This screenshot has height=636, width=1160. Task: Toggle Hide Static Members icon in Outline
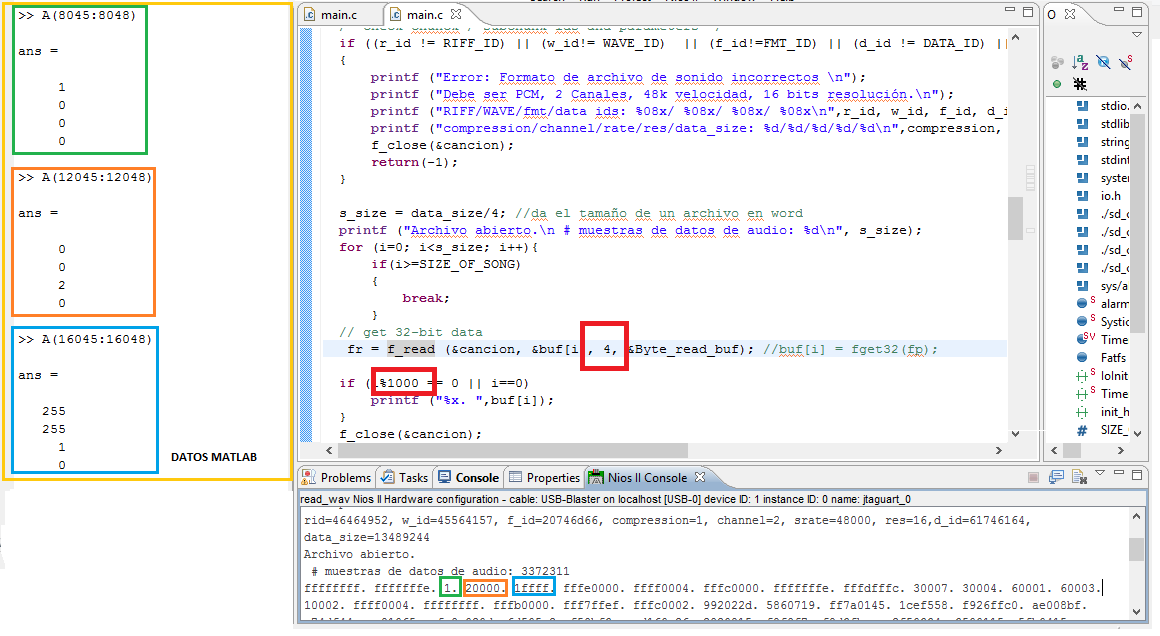coord(1126,62)
